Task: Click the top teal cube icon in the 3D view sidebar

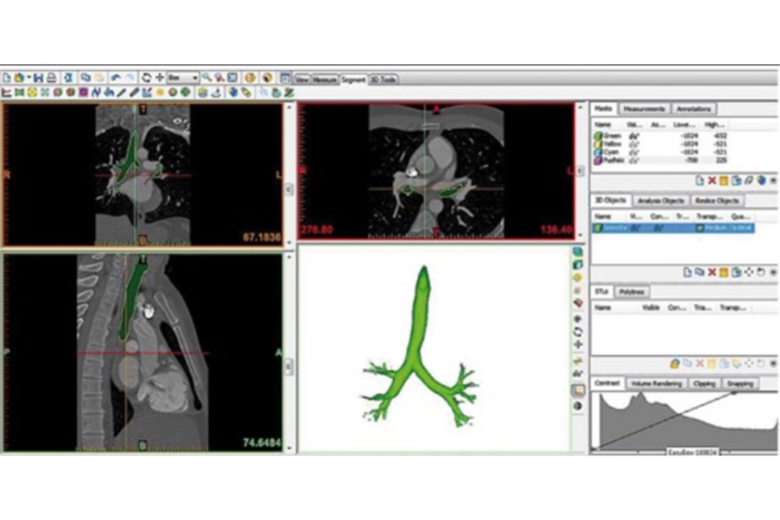Action: [578, 252]
